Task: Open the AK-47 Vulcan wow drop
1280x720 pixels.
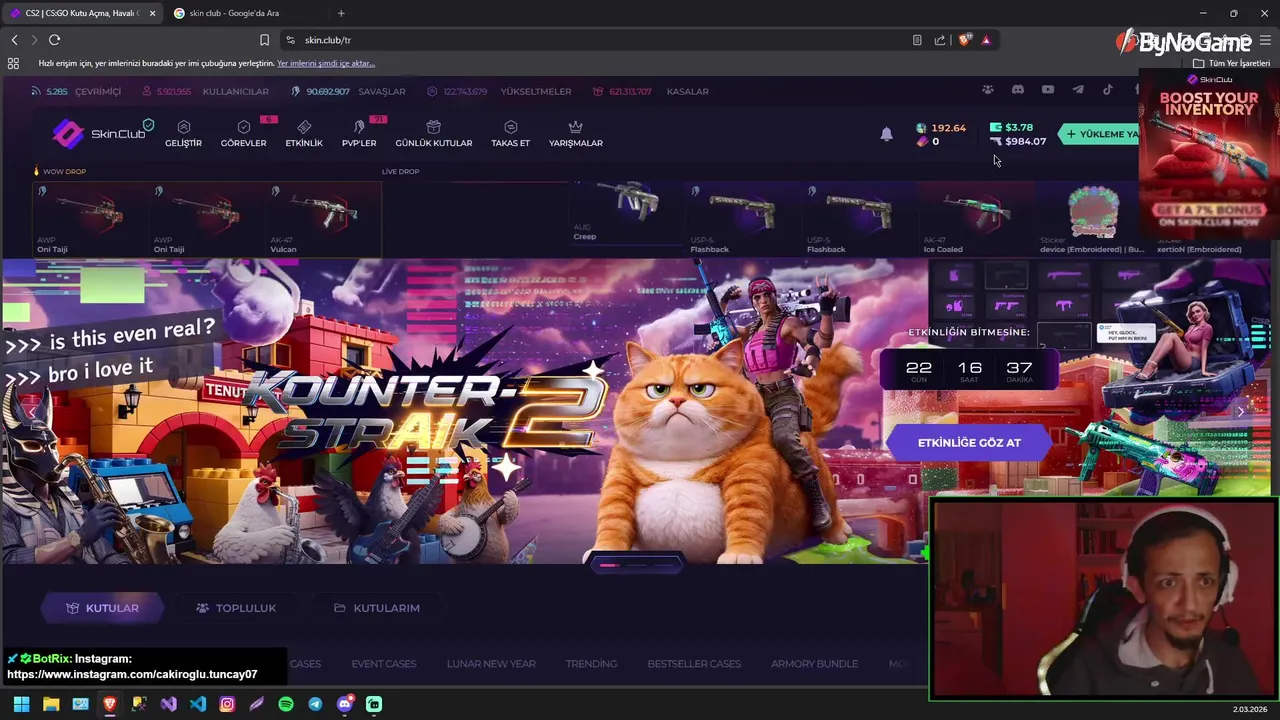Action: click(323, 217)
